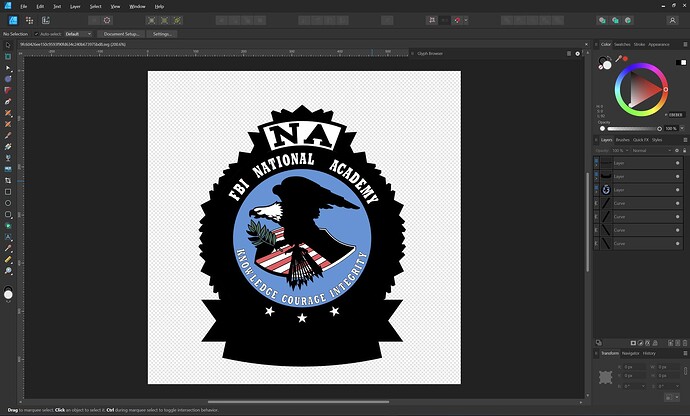Click the Document Setup button

point(121,34)
